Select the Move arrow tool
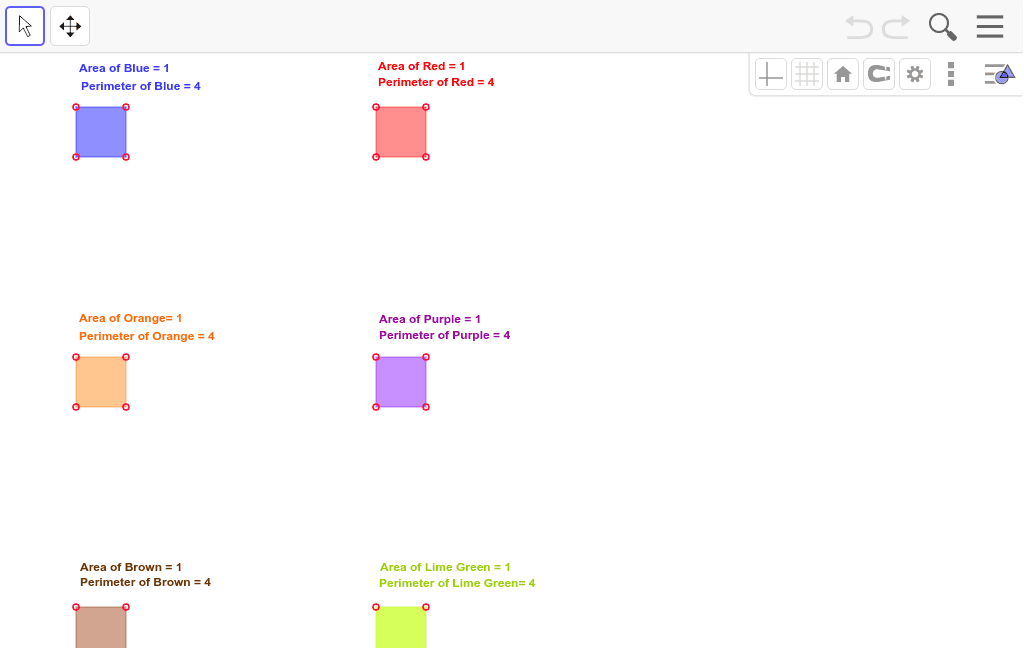 click(x=25, y=26)
